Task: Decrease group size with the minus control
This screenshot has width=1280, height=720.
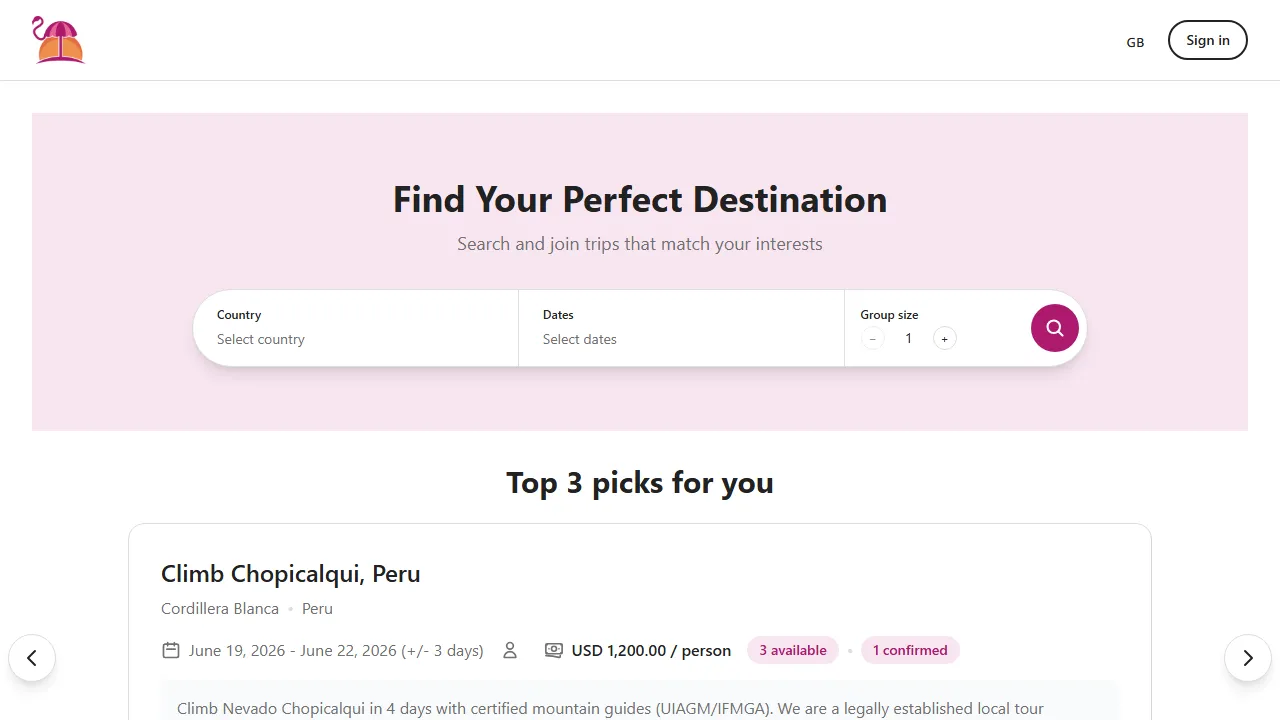Action: click(x=872, y=338)
